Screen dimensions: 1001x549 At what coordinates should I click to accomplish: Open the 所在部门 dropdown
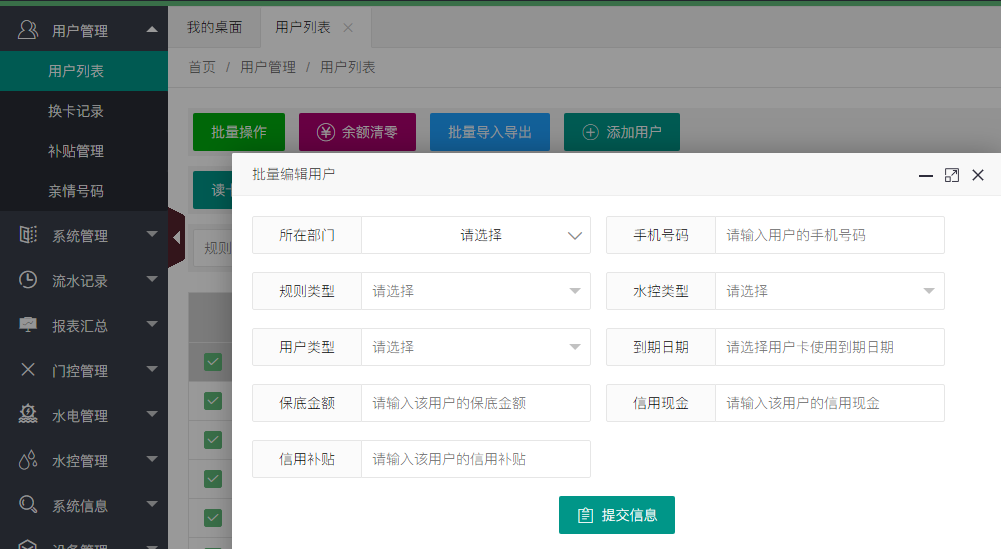click(x=475, y=236)
